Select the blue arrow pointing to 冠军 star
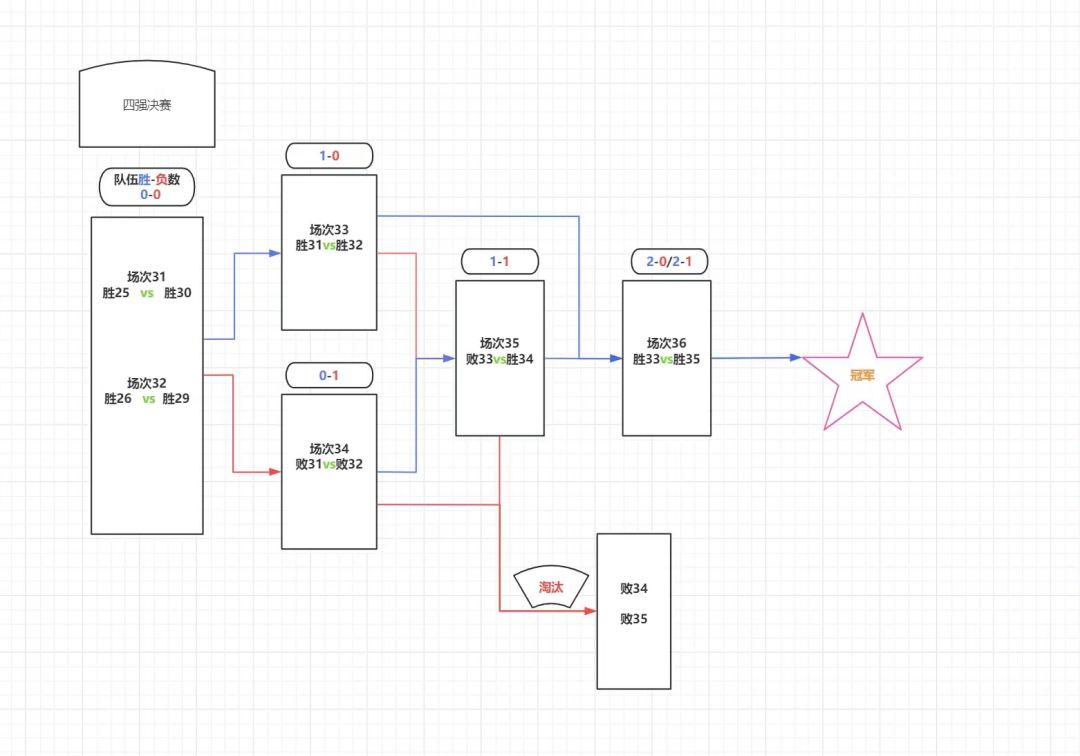This screenshot has height=756, width=1080. 756,358
